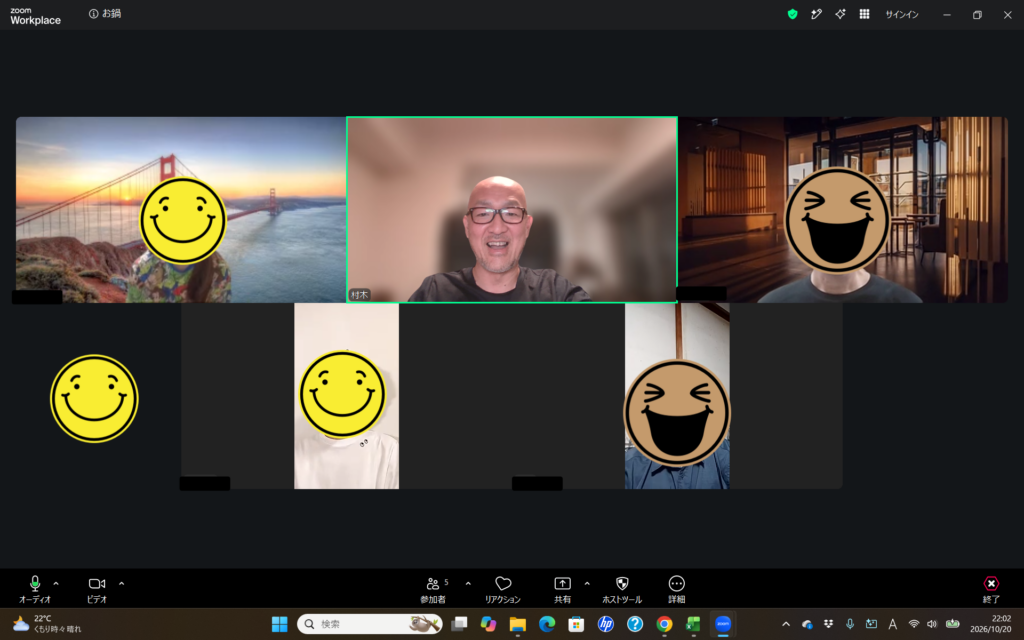Click the サインイン sign-in link

point(902,14)
